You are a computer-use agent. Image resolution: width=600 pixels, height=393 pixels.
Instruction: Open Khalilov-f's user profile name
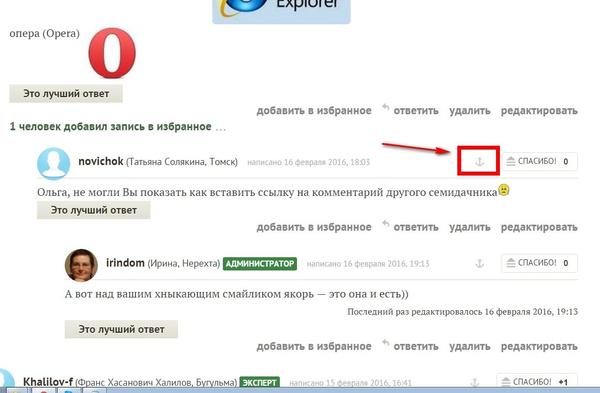point(48,382)
